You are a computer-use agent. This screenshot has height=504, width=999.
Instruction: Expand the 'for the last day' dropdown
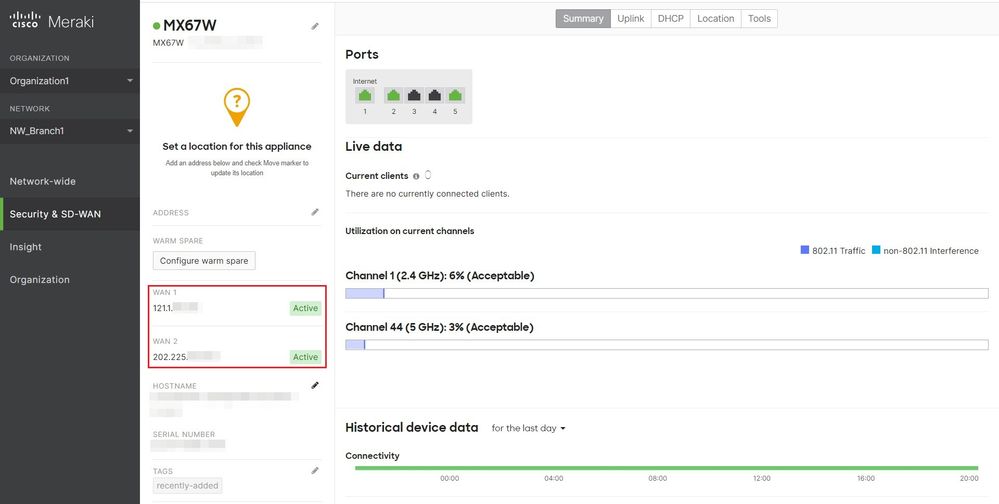click(x=529, y=428)
